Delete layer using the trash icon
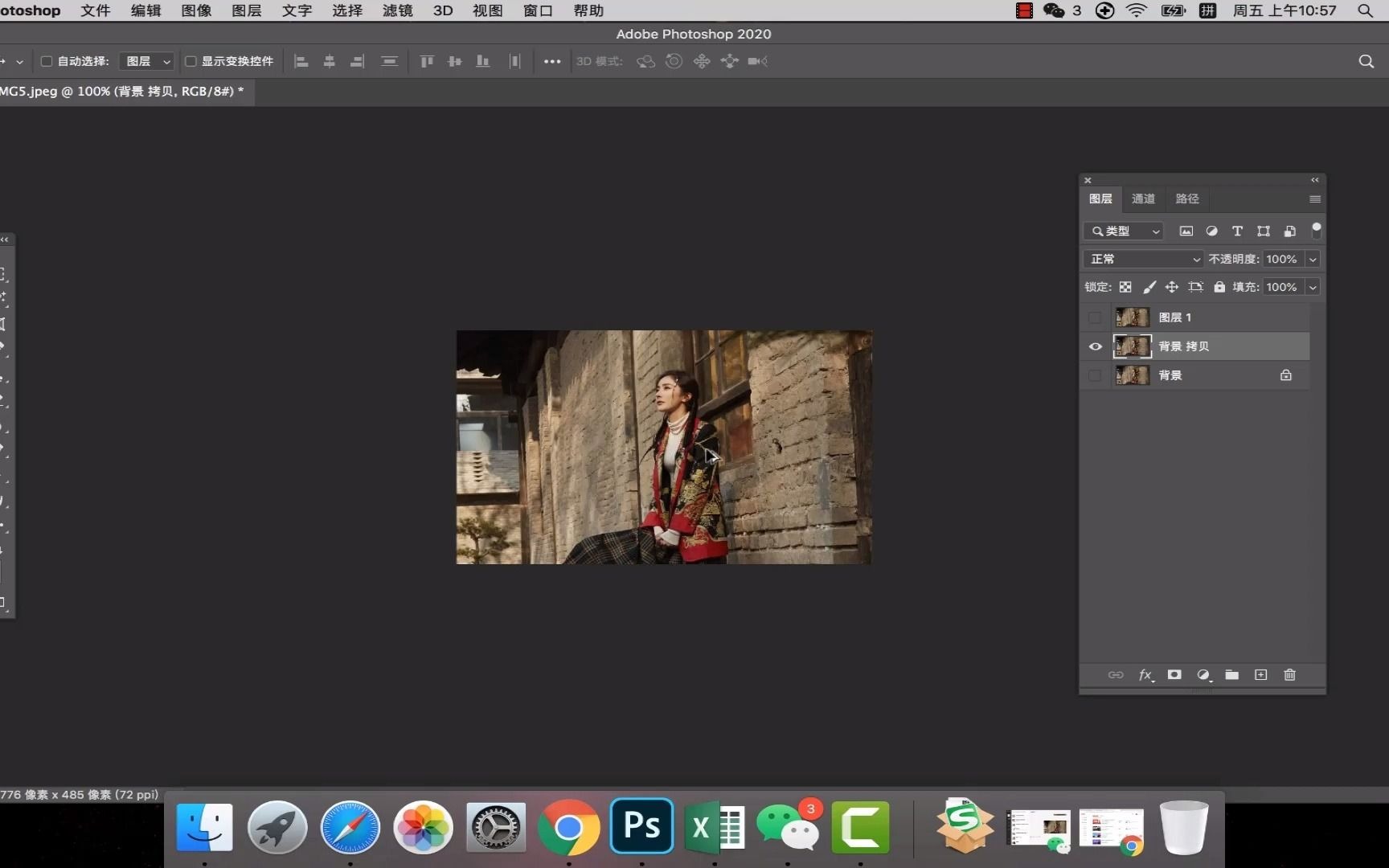The image size is (1389, 868). [x=1289, y=675]
